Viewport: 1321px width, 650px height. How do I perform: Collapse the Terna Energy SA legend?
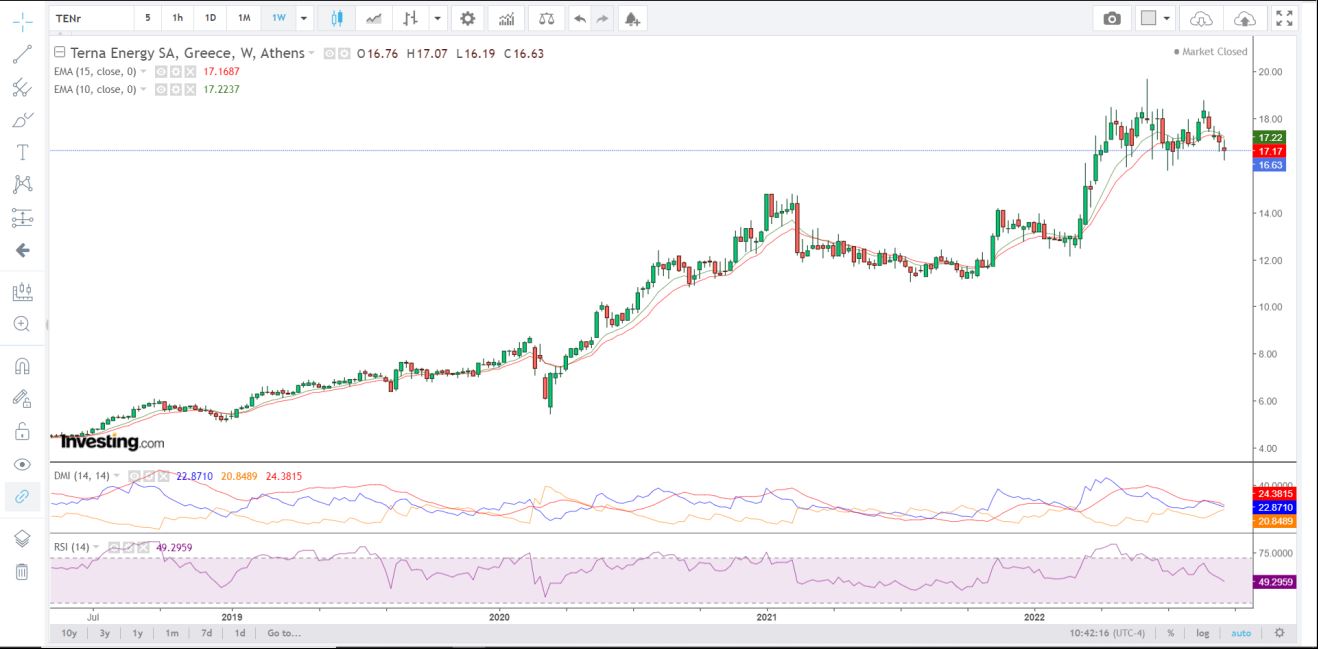coord(59,53)
